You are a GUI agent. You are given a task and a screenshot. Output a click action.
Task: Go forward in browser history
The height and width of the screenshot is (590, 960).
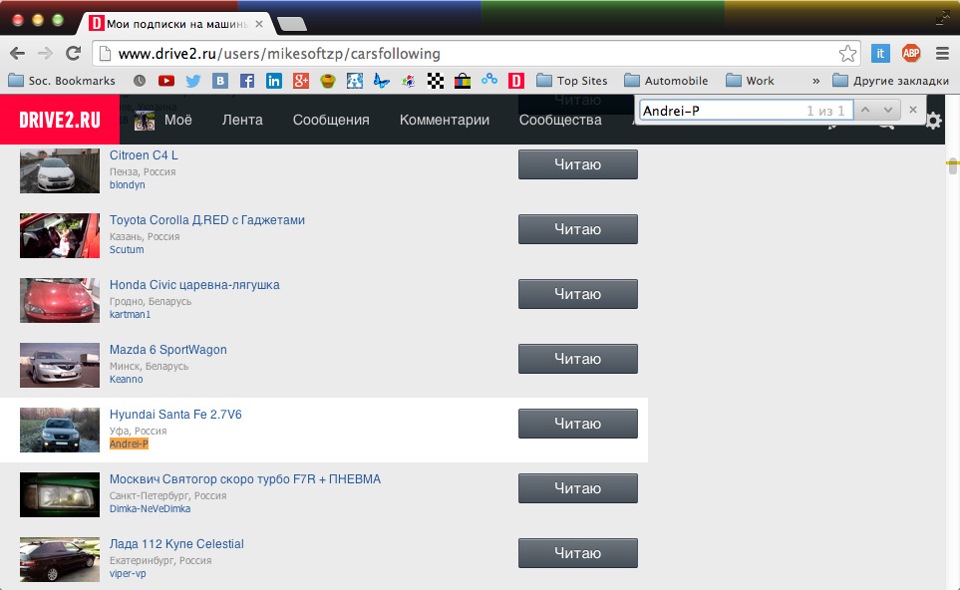point(45,54)
